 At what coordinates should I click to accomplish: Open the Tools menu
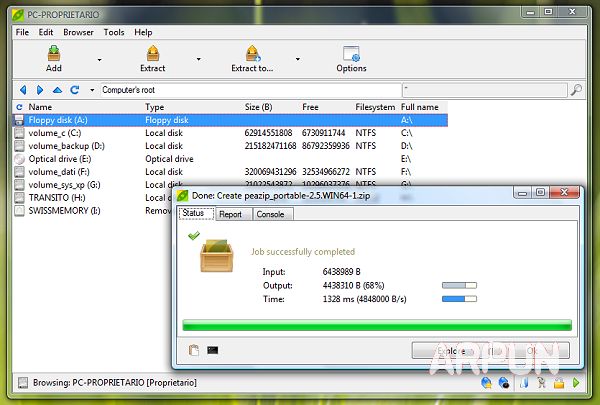[114, 32]
